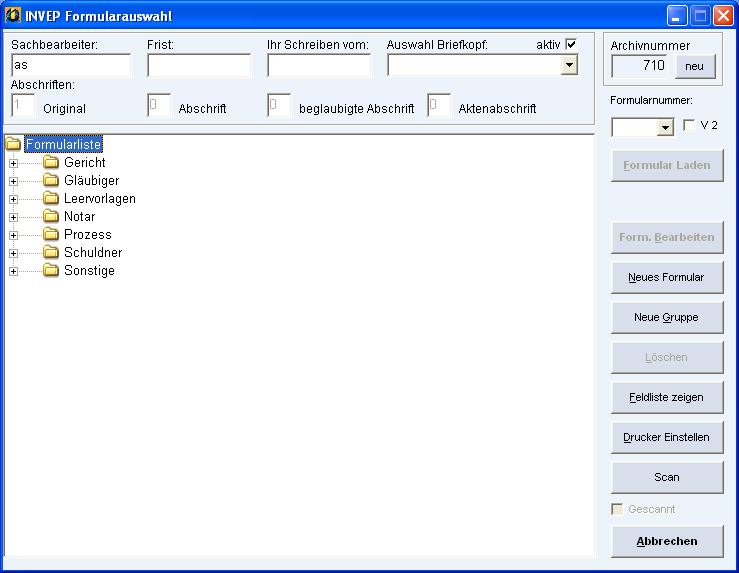Click the Schuldner folder icon

pyautogui.click(x=51, y=253)
